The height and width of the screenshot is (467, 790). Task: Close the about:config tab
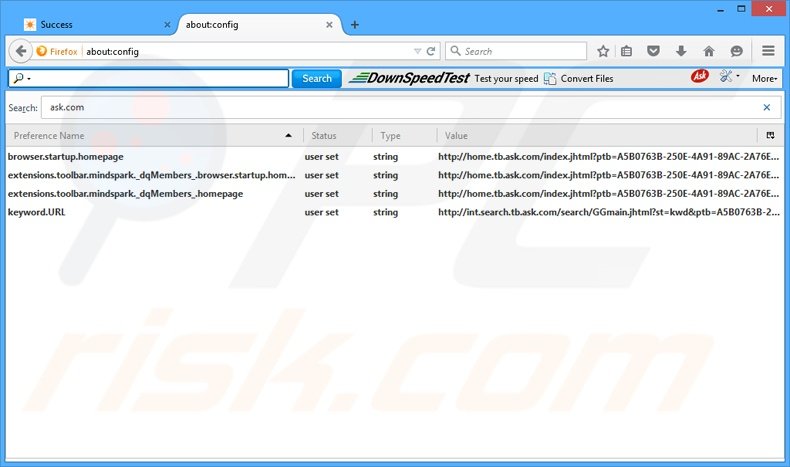point(329,25)
